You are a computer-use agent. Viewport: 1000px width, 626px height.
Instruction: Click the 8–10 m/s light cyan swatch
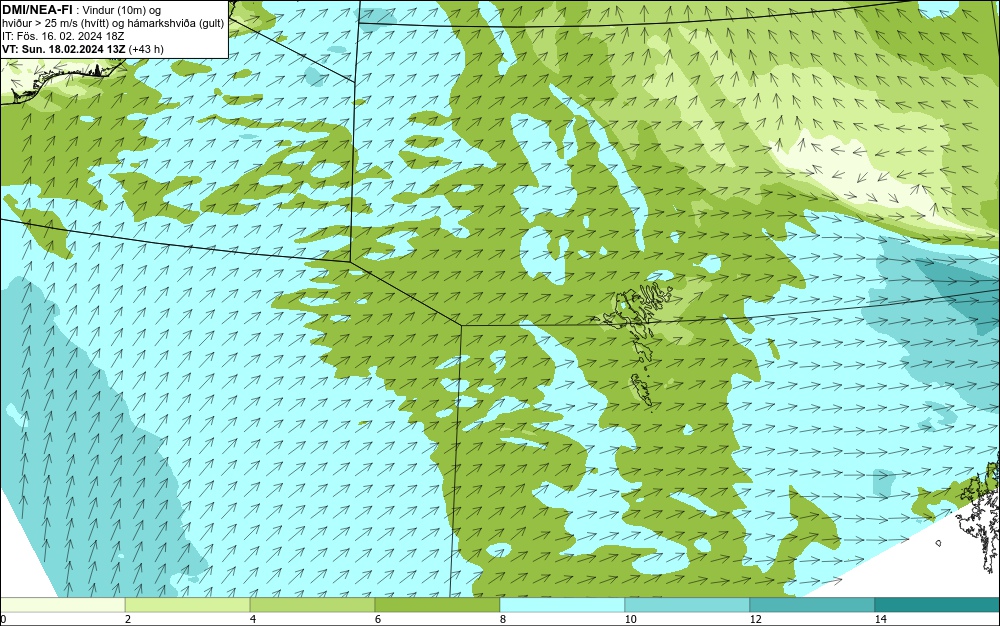pos(562,605)
